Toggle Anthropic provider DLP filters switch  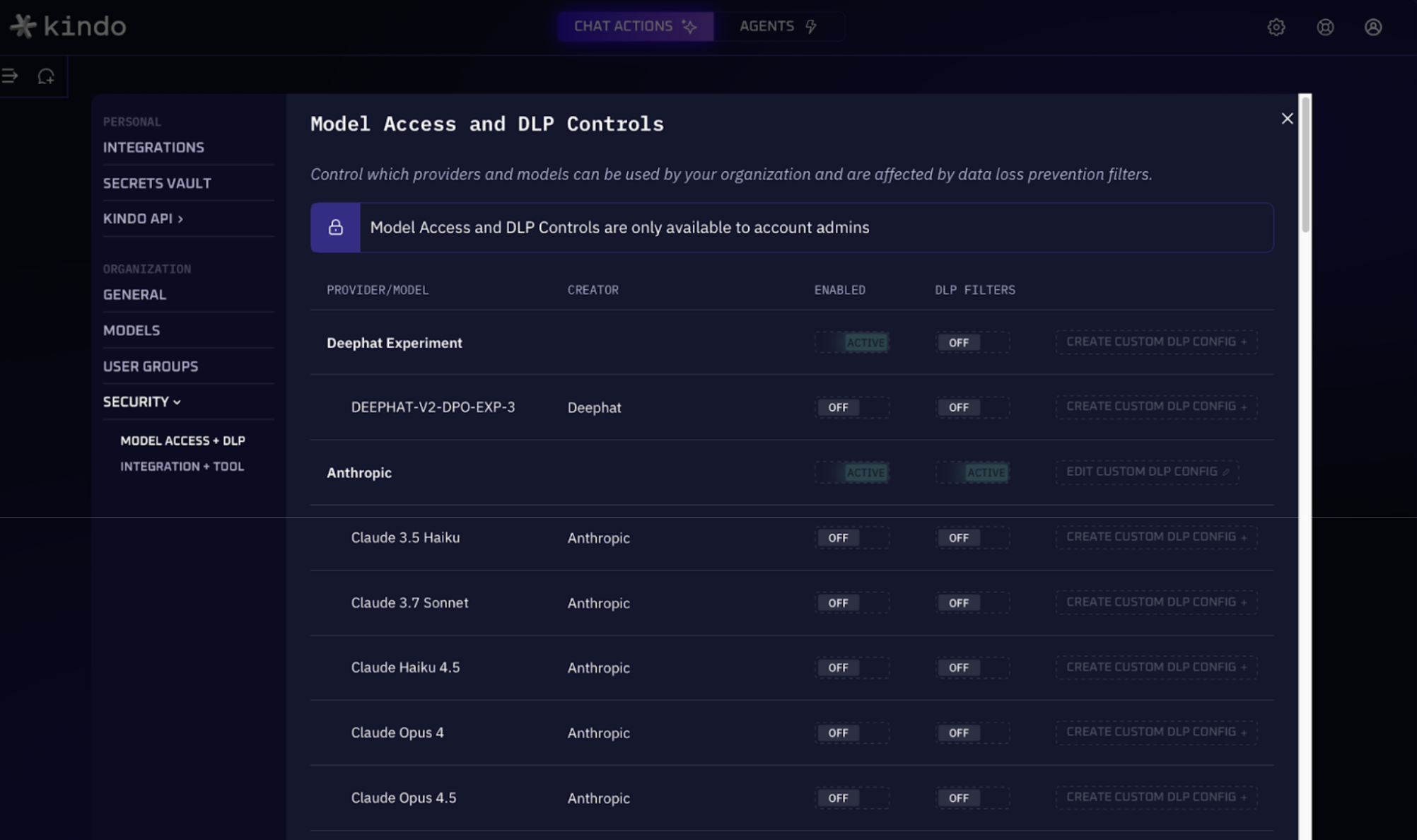click(972, 472)
